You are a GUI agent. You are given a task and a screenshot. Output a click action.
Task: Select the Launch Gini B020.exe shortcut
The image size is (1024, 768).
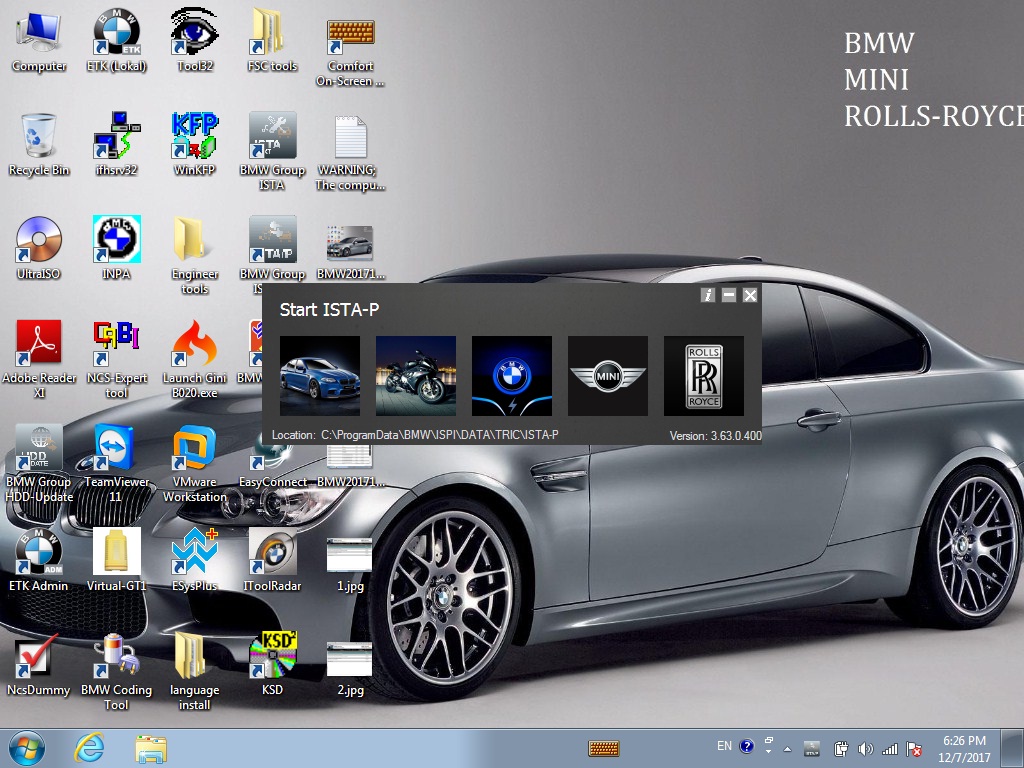coord(195,359)
